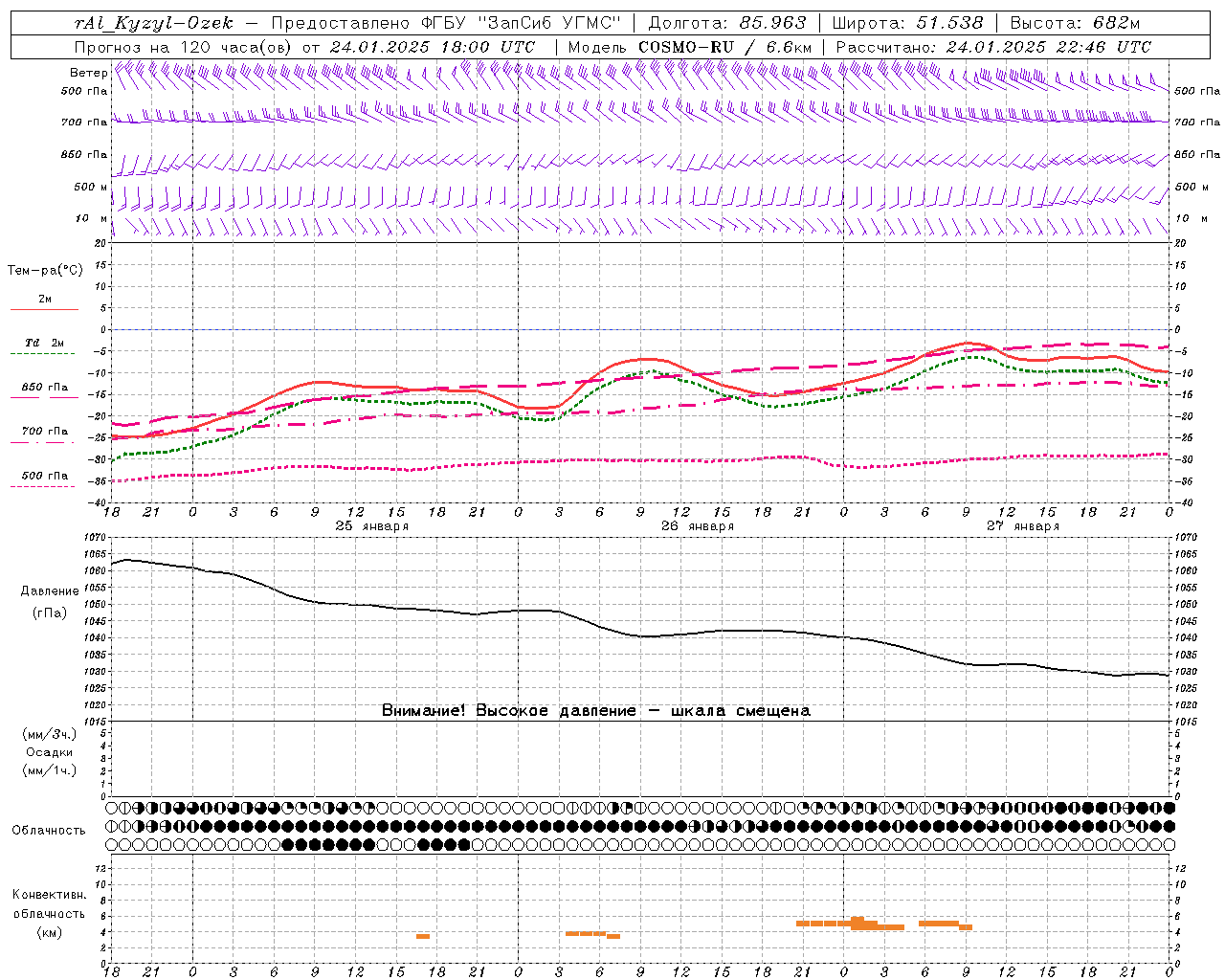Click the '(гПа)' unit label under Давление
The height and width of the screenshot is (980, 1225).
pos(50,612)
